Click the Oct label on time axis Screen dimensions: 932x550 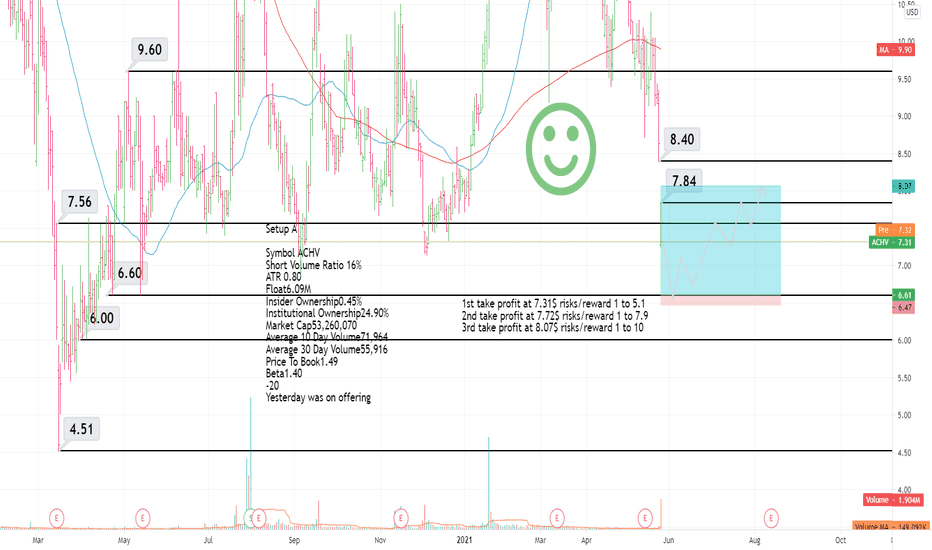click(840, 540)
